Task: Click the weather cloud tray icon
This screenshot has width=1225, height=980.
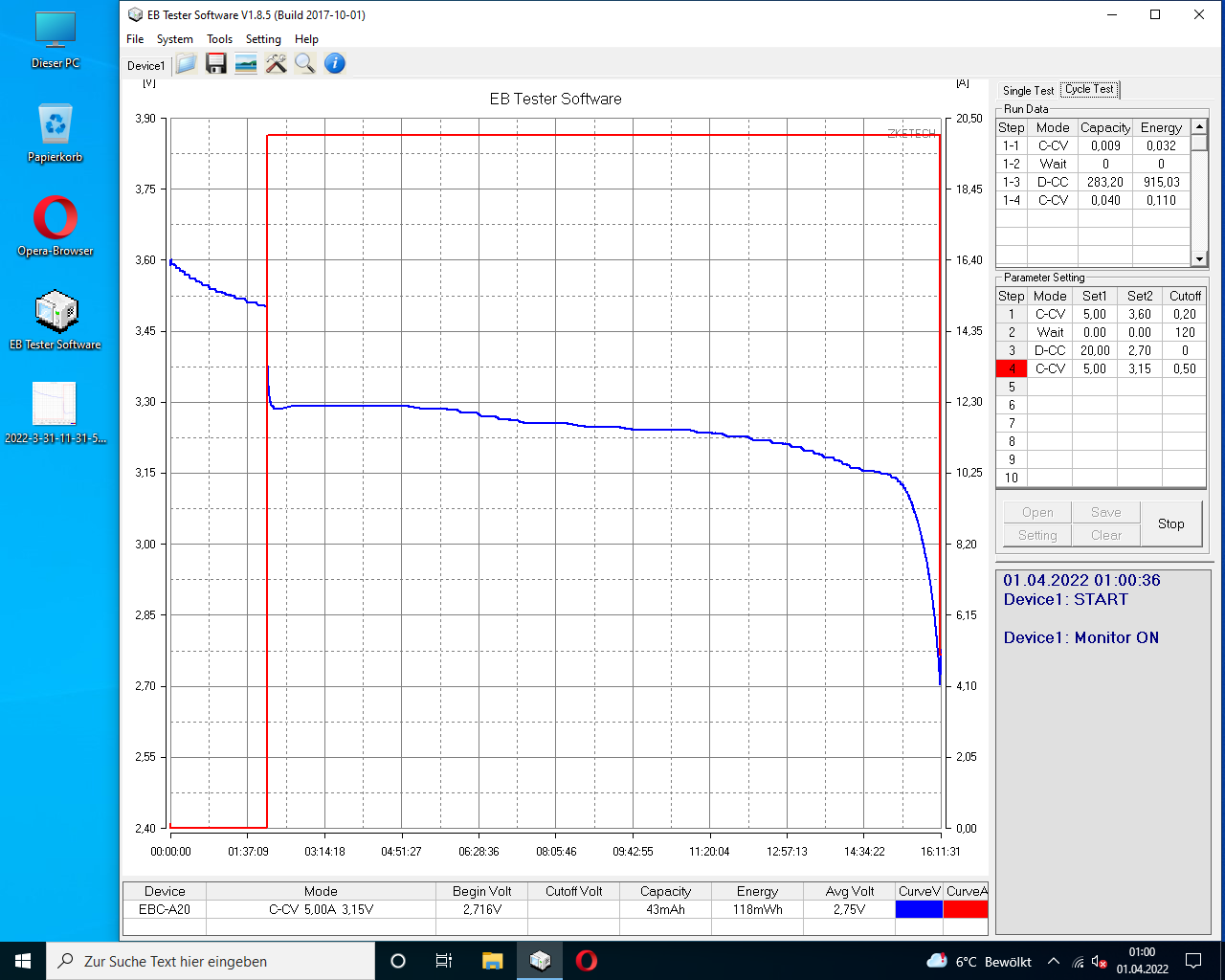Action: (x=937, y=961)
